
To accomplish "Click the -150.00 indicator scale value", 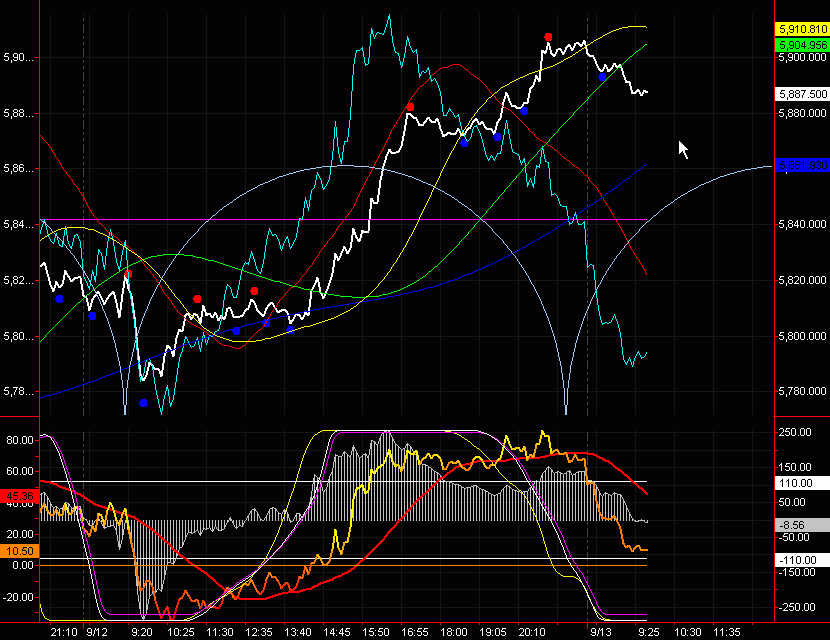I will click(797, 572).
